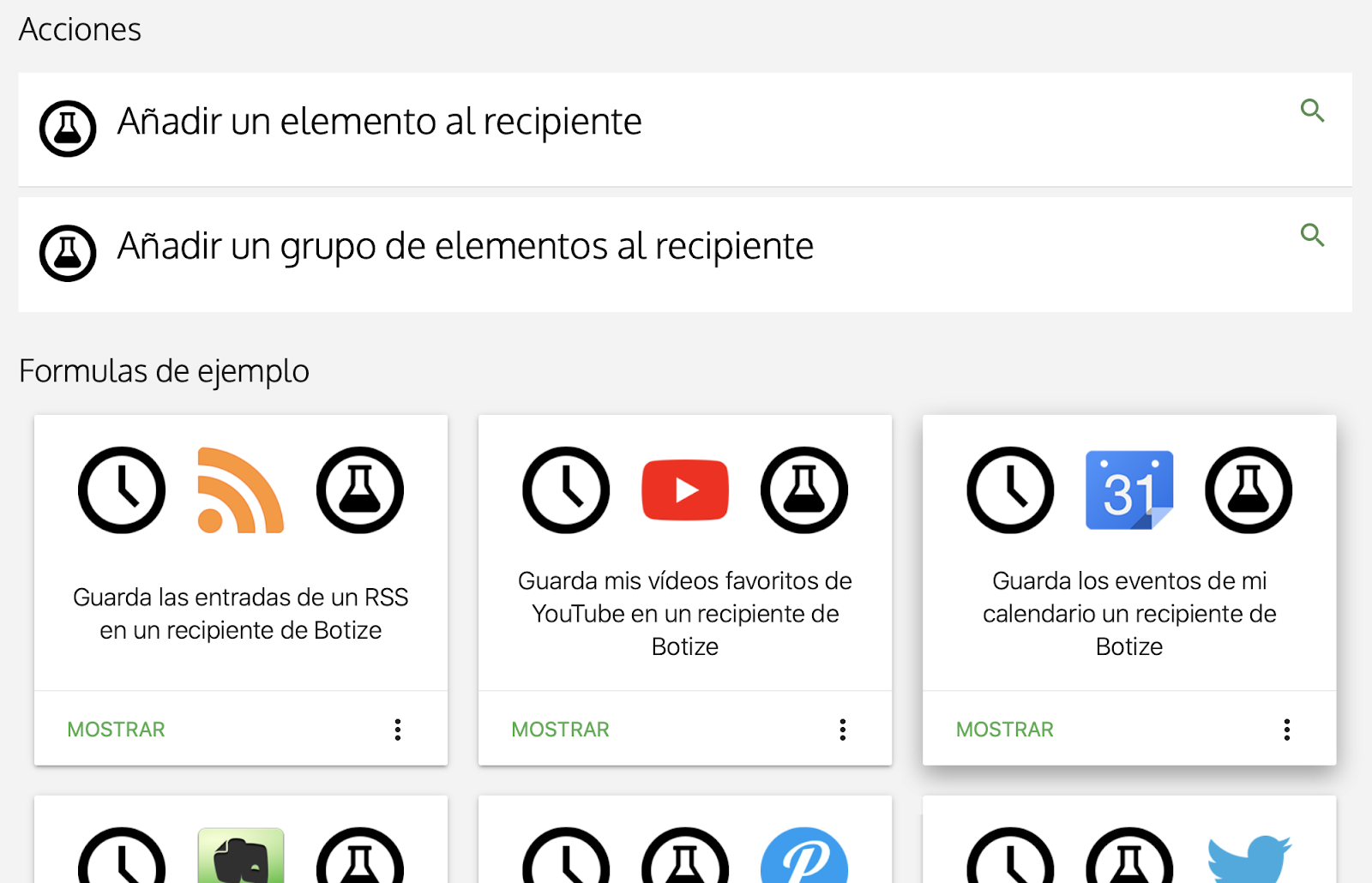The width and height of the screenshot is (1372, 883).
Task: Click the flask icon in the RSS card
Action: click(360, 490)
